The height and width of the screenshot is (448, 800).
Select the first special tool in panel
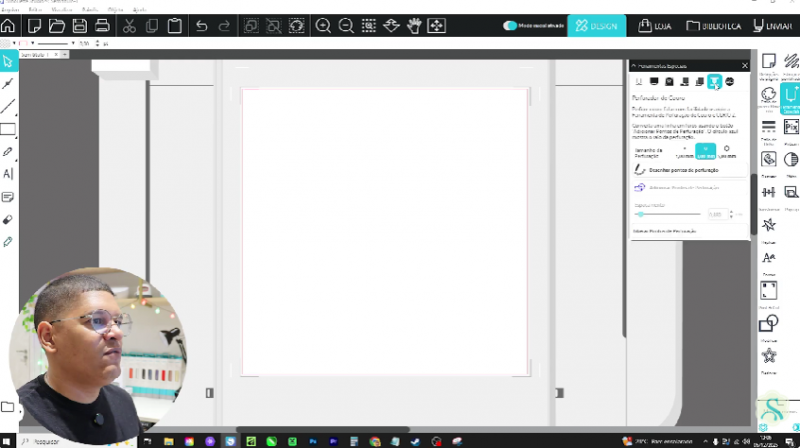[x=639, y=82]
